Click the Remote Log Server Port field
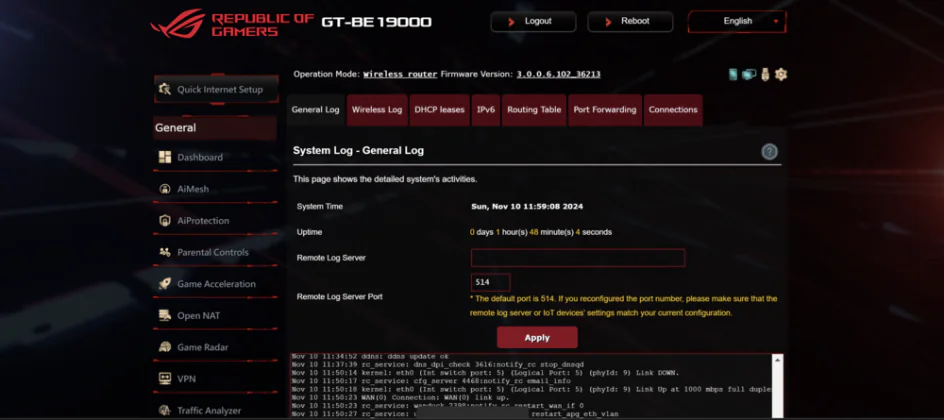The image size is (944, 420). [x=490, y=282]
